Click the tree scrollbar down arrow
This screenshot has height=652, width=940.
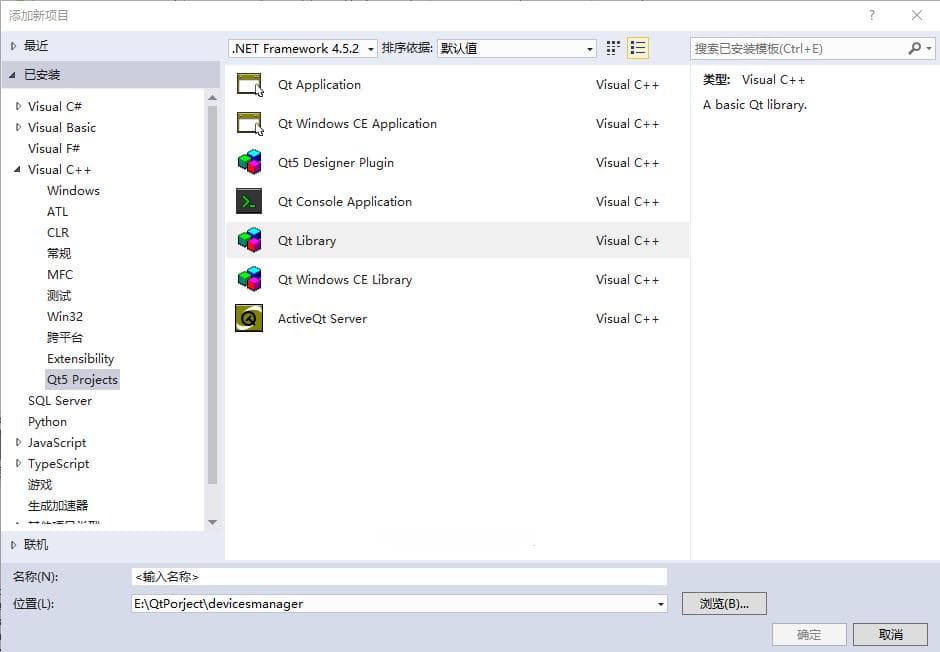click(212, 523)
